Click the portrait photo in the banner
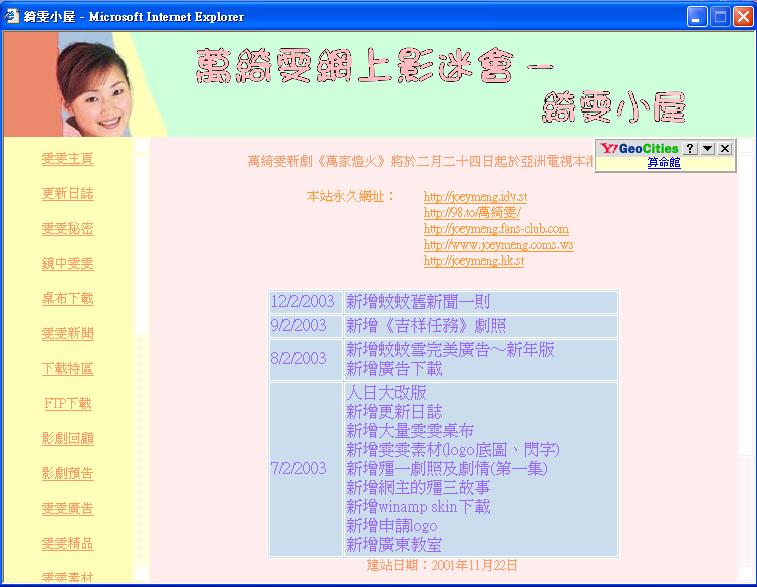 [x=94, y=87]
